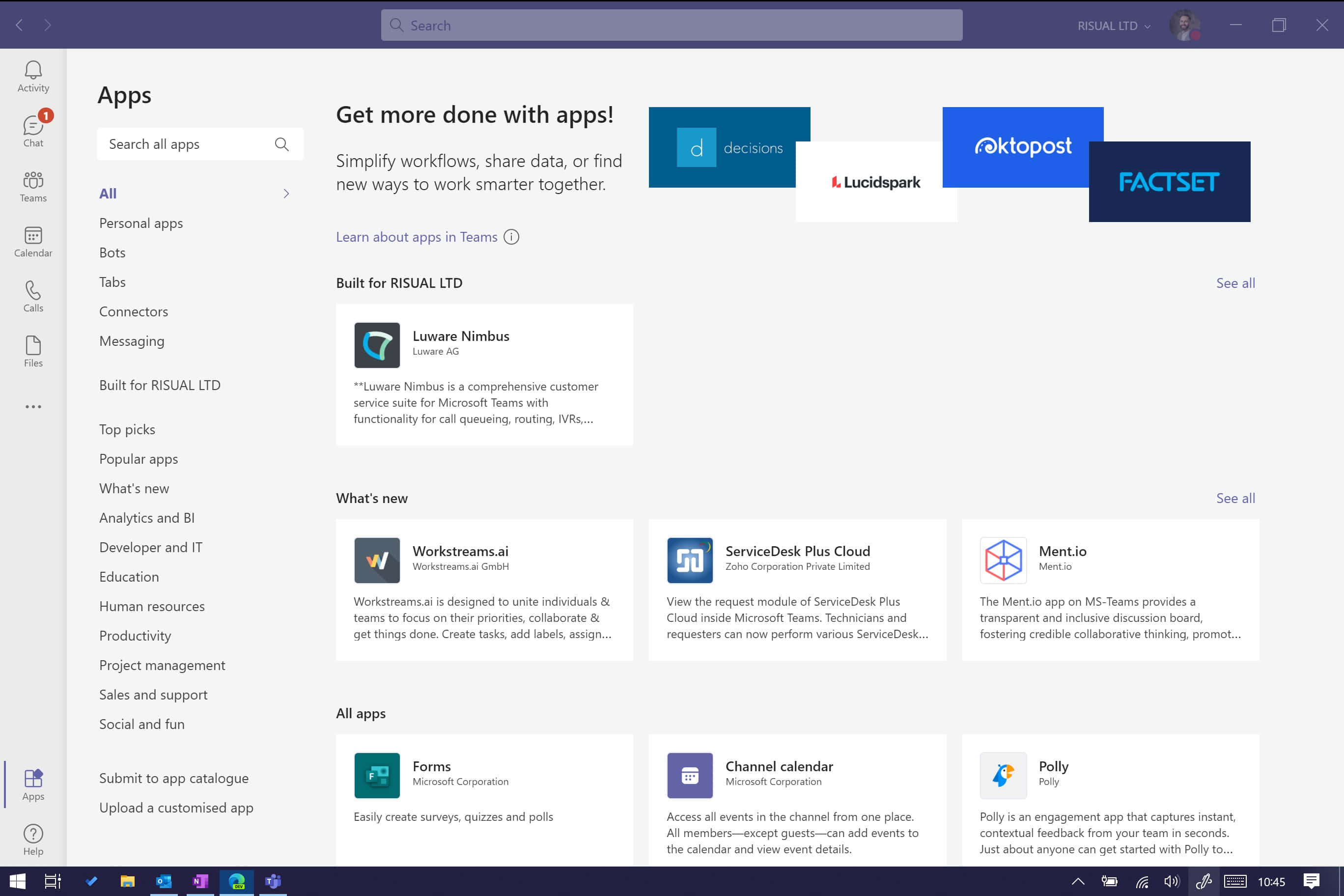Open File Explorer from the taskbar
This screenshot has height=896, width=1344.
(x=127, y=881)
